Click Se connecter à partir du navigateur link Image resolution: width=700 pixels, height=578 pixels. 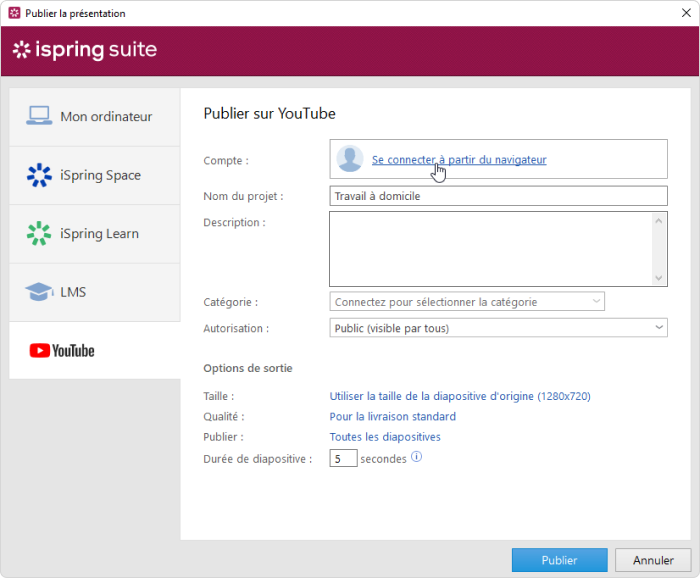pos(459,159)
